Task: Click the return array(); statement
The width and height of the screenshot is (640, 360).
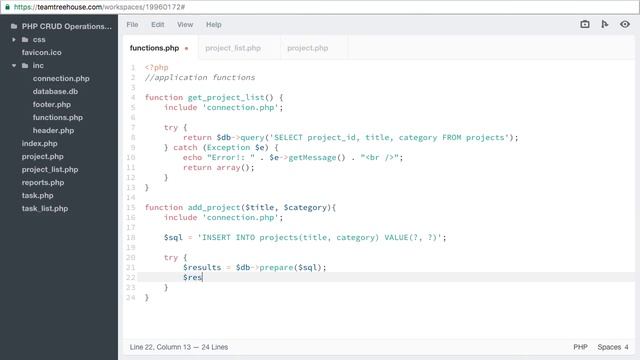Action: point(218,167)
